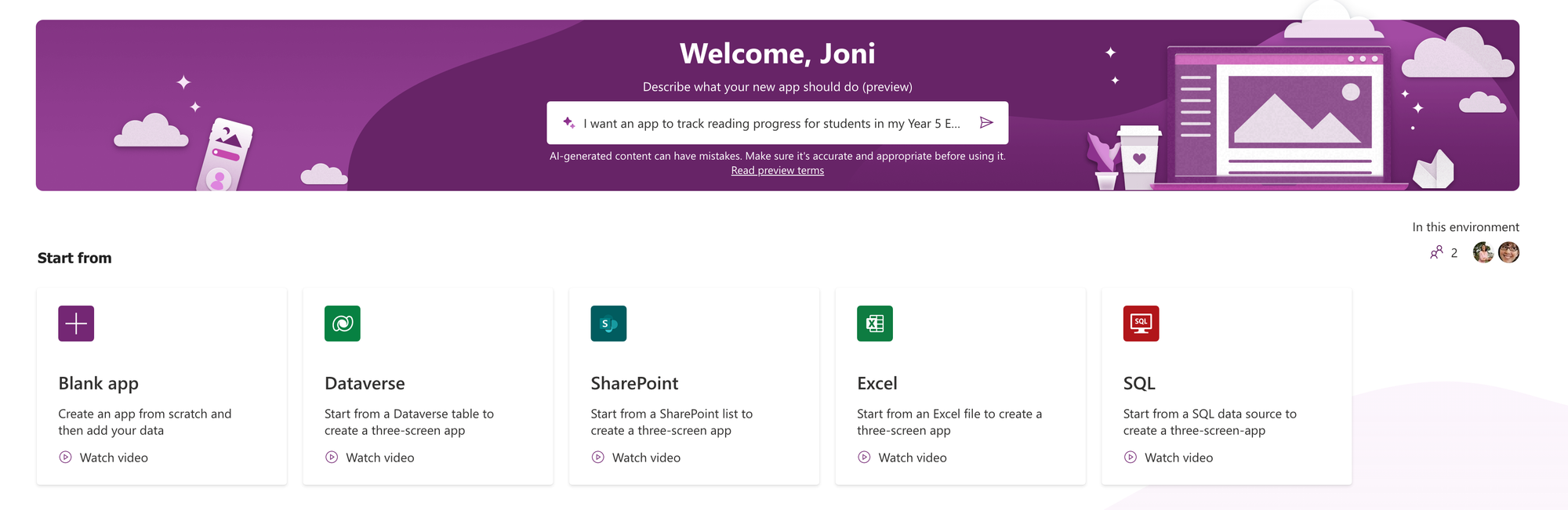
Task: Click 'Start from a Dataverse table' description
Action: (x=409, y=422)
